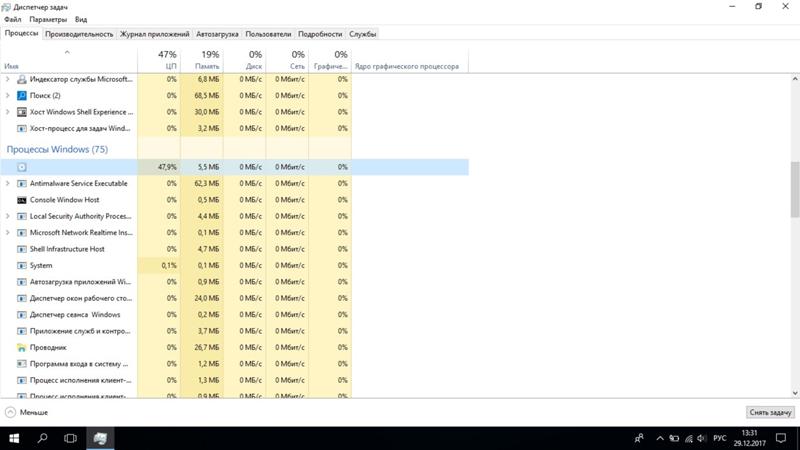Click the Microsoft Network Realtime Inspection icon
The height and width of the screenshot is (450, 800).
pos(21,233)
